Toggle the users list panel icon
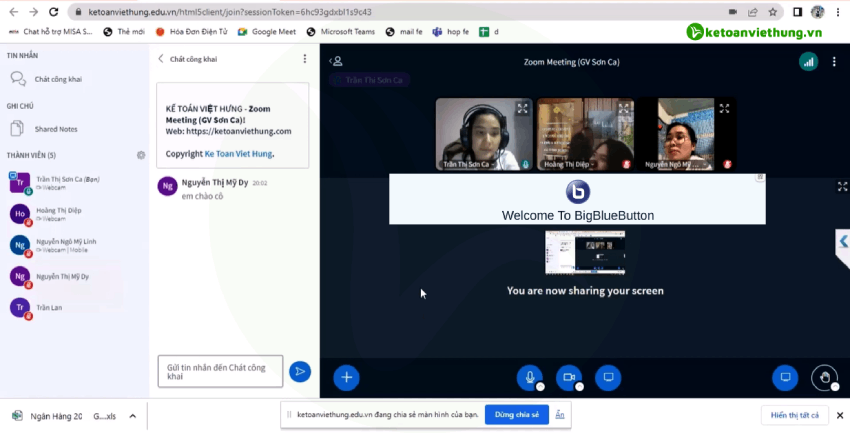This screenshot has height=433, width=850. pos(336,61)
